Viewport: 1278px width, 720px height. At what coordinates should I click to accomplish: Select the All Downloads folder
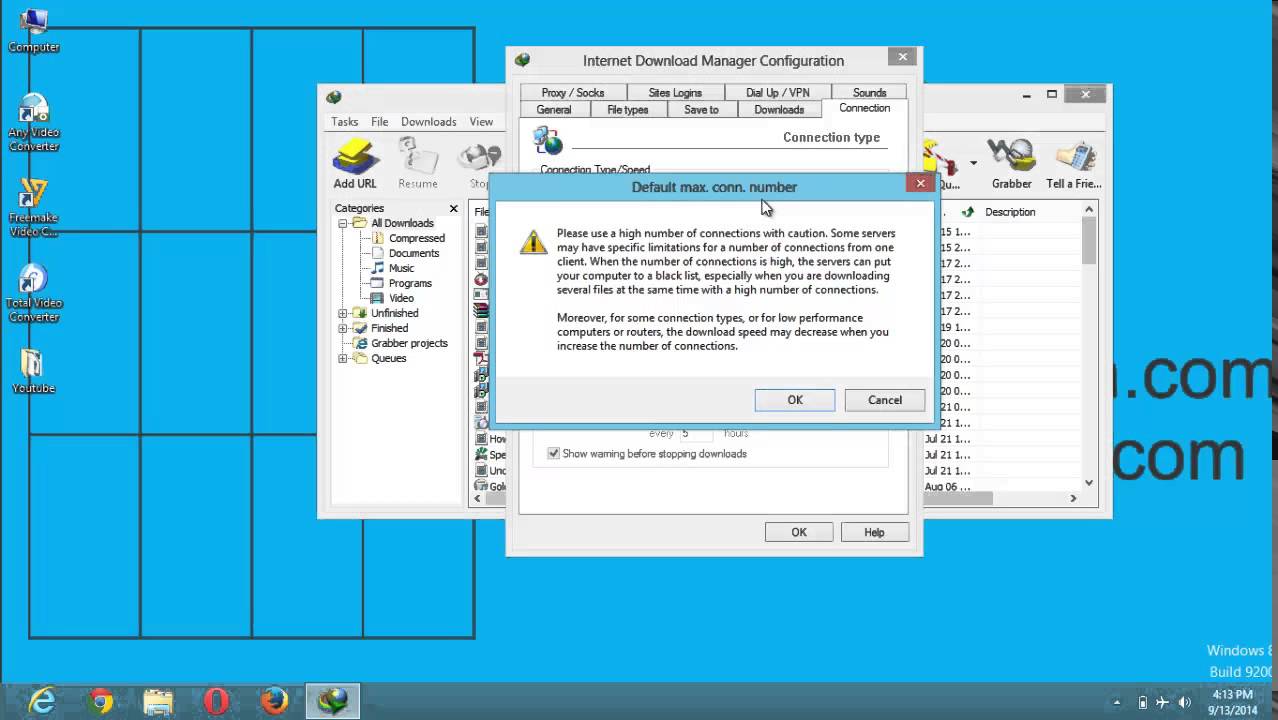402,223
